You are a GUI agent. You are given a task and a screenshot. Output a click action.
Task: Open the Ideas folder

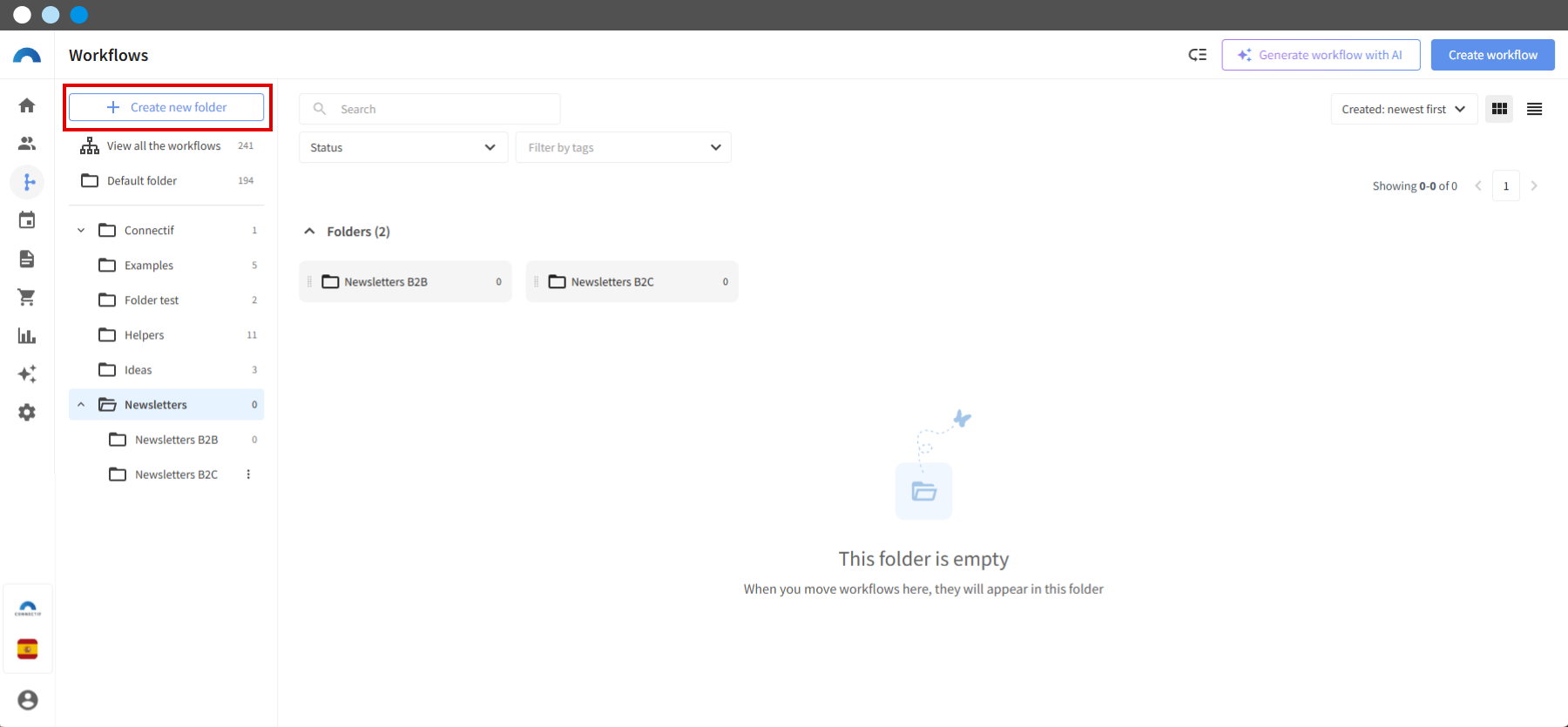pos(166,370)
